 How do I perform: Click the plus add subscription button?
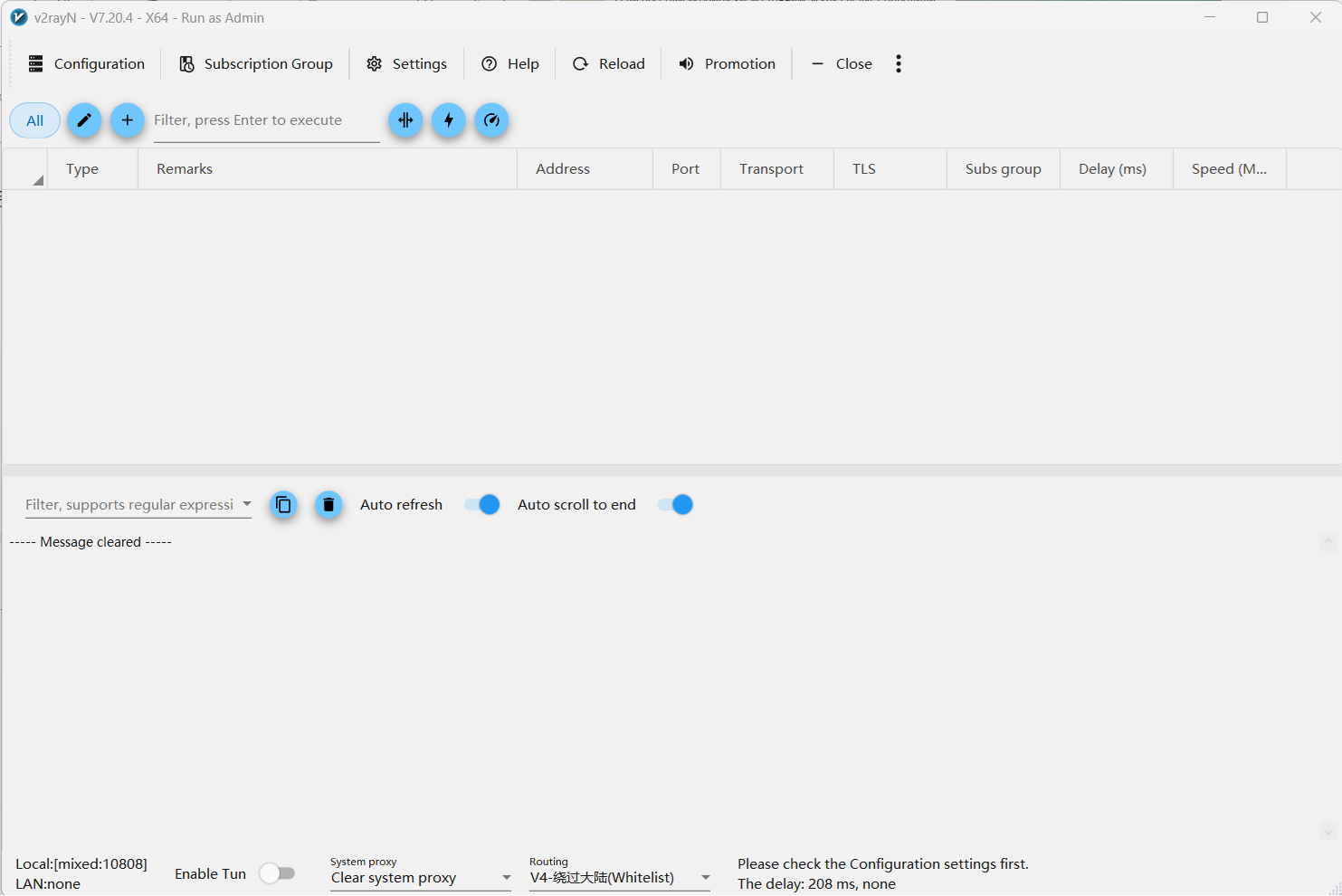coord(128,120)
